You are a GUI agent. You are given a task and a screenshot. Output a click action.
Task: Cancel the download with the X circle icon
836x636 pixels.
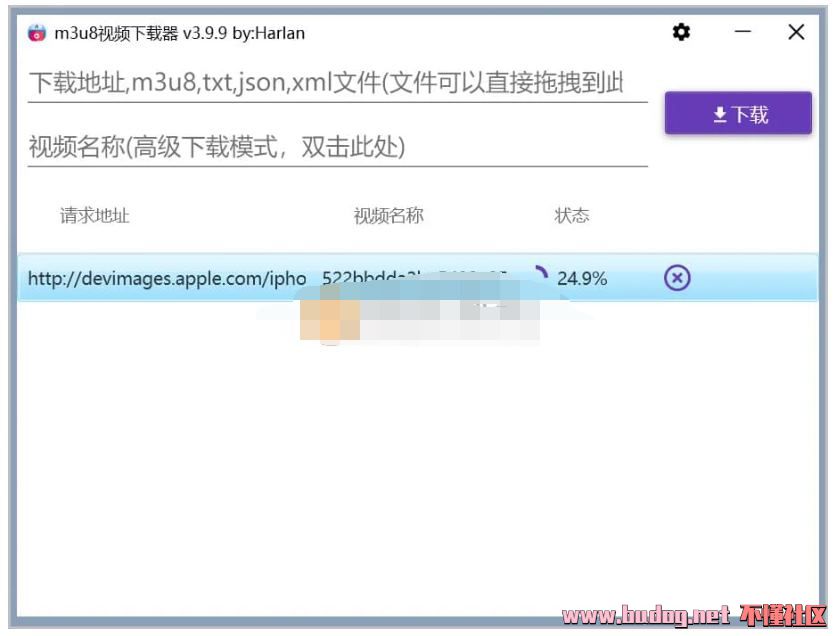pyautogui.click(x=677, y=278)
